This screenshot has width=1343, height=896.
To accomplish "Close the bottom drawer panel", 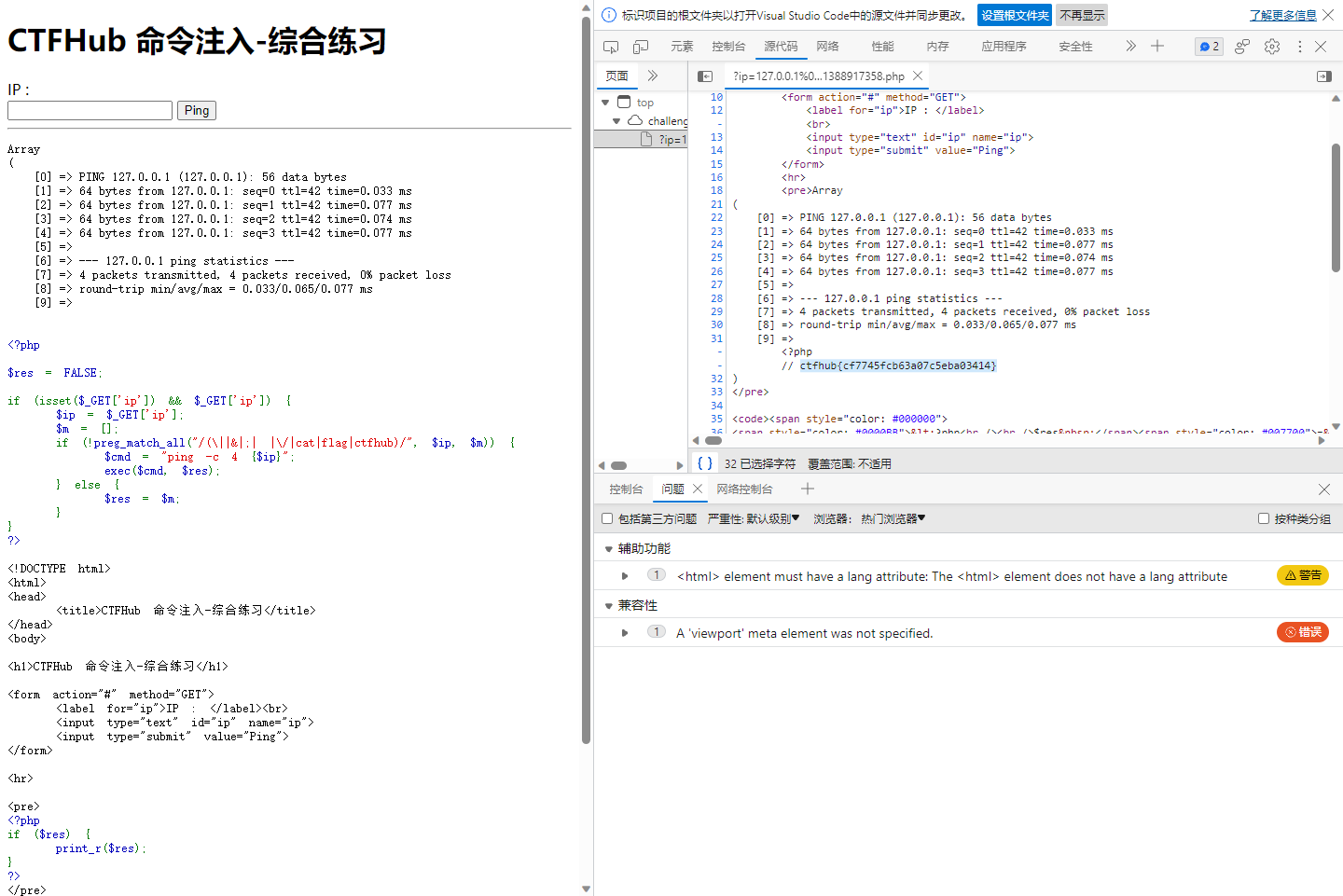I will coord(1324,489).
